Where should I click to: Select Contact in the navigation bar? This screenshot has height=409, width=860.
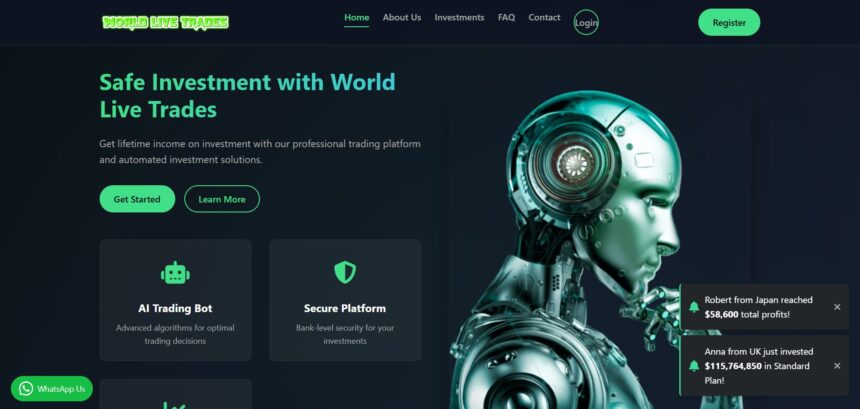pos(544,18)
